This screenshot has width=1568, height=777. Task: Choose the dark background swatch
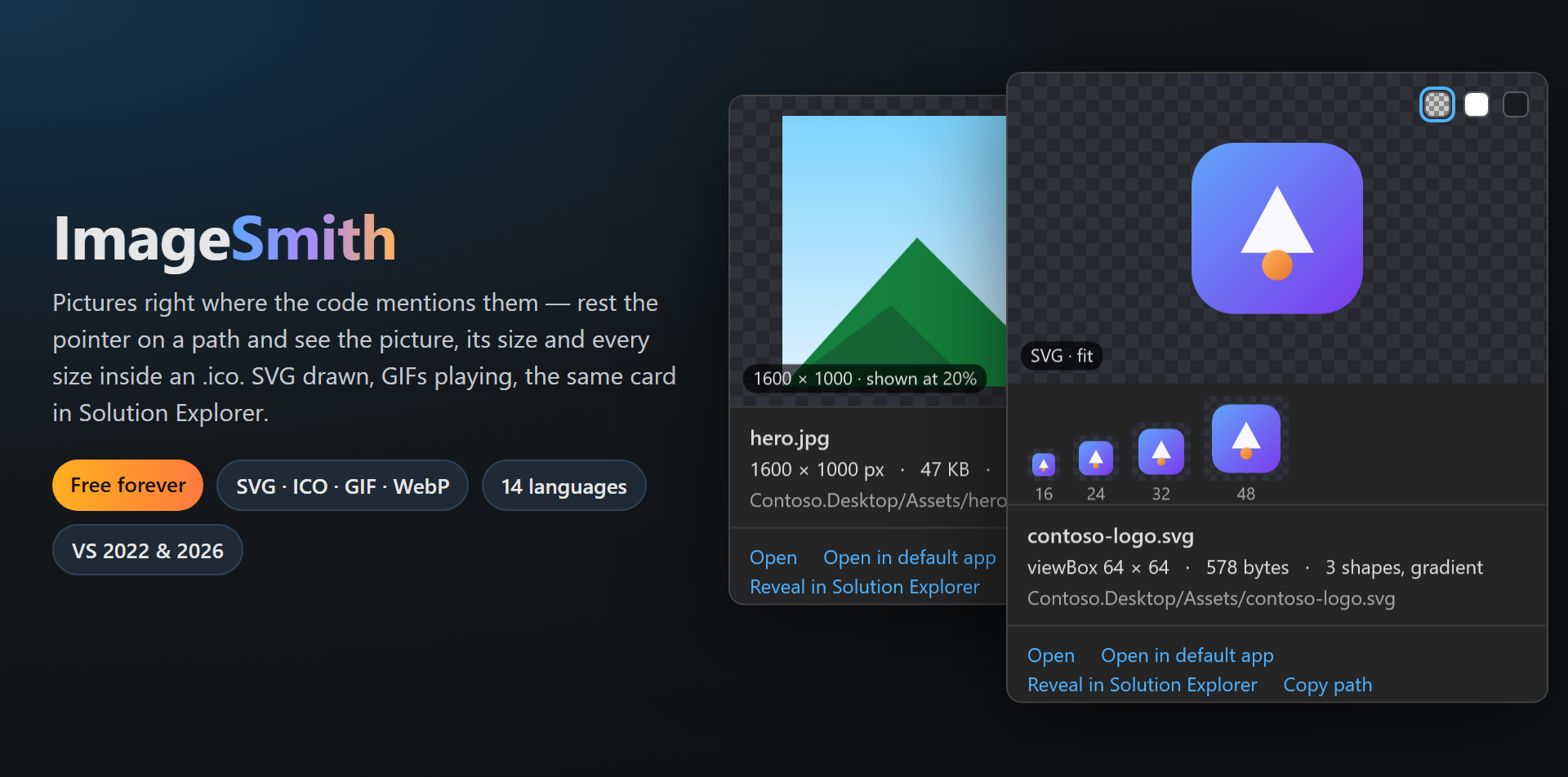[x=1516, y=104]
